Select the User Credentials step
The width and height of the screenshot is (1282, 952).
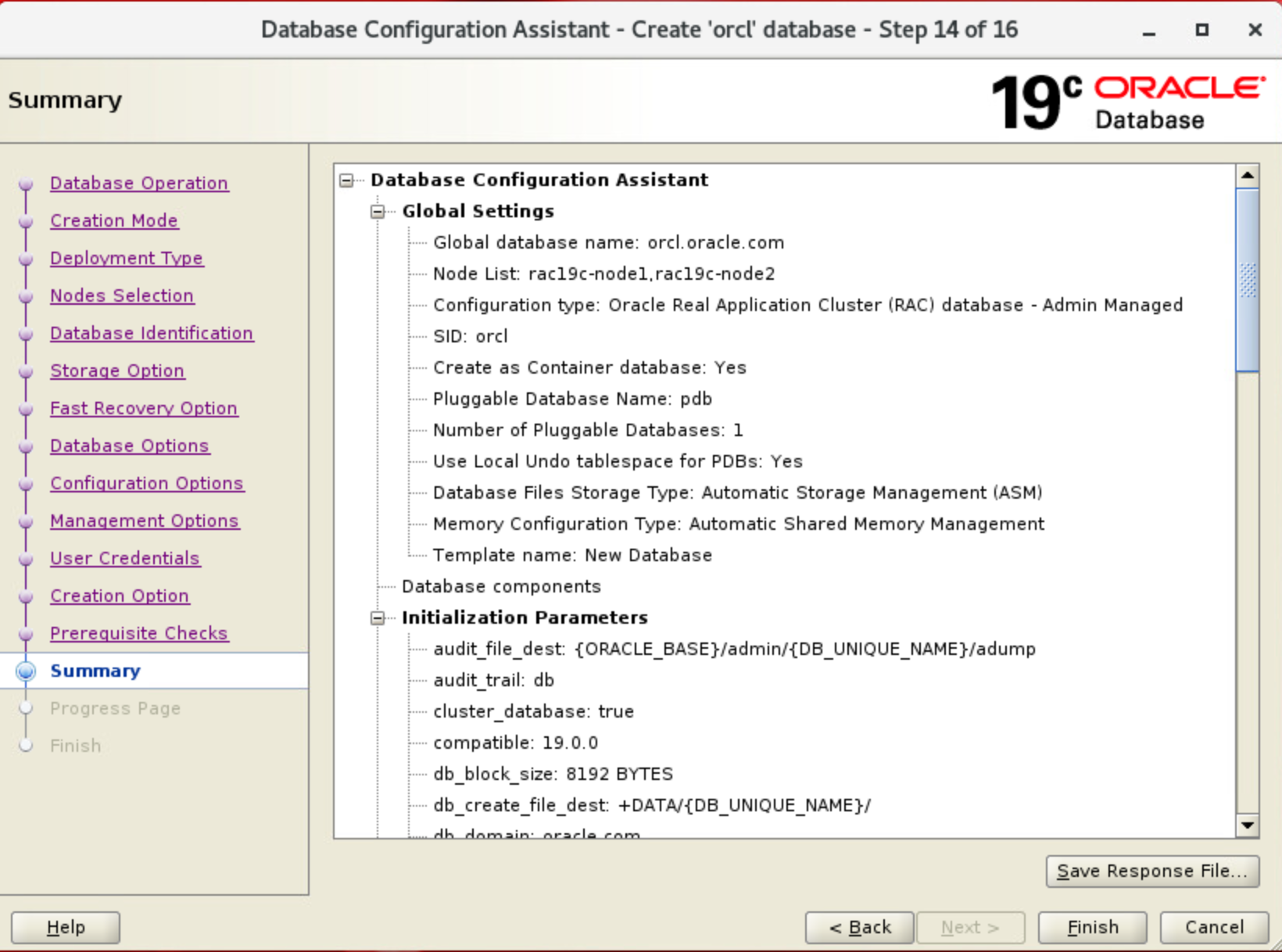point(124,558)
